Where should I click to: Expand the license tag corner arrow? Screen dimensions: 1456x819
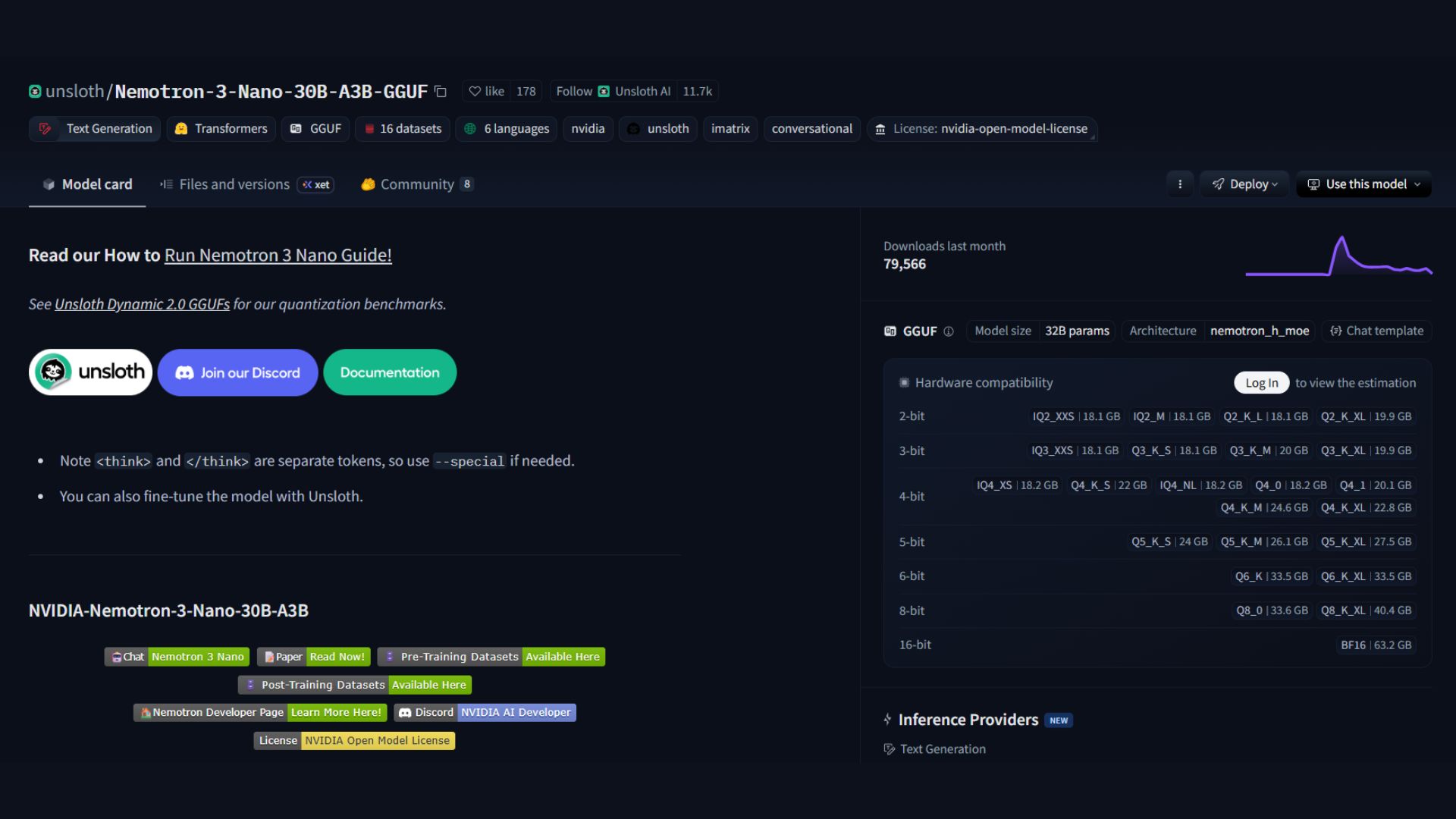coord(1092,137)
